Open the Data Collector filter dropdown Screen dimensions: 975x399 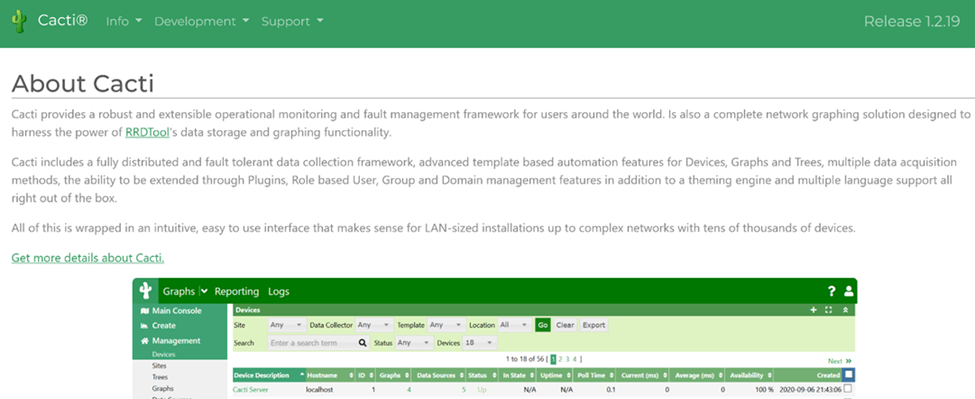pyautogui.click(x=374, y=325)
